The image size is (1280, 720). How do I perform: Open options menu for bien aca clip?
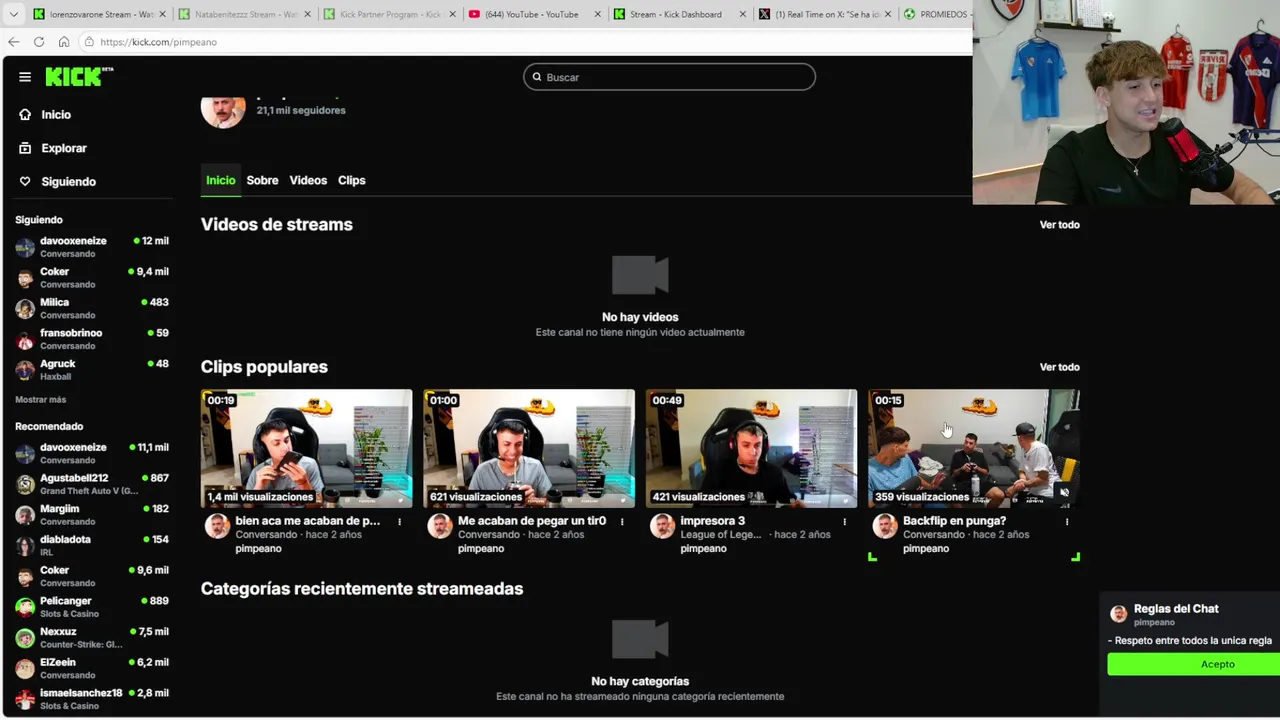pos(399,522)
